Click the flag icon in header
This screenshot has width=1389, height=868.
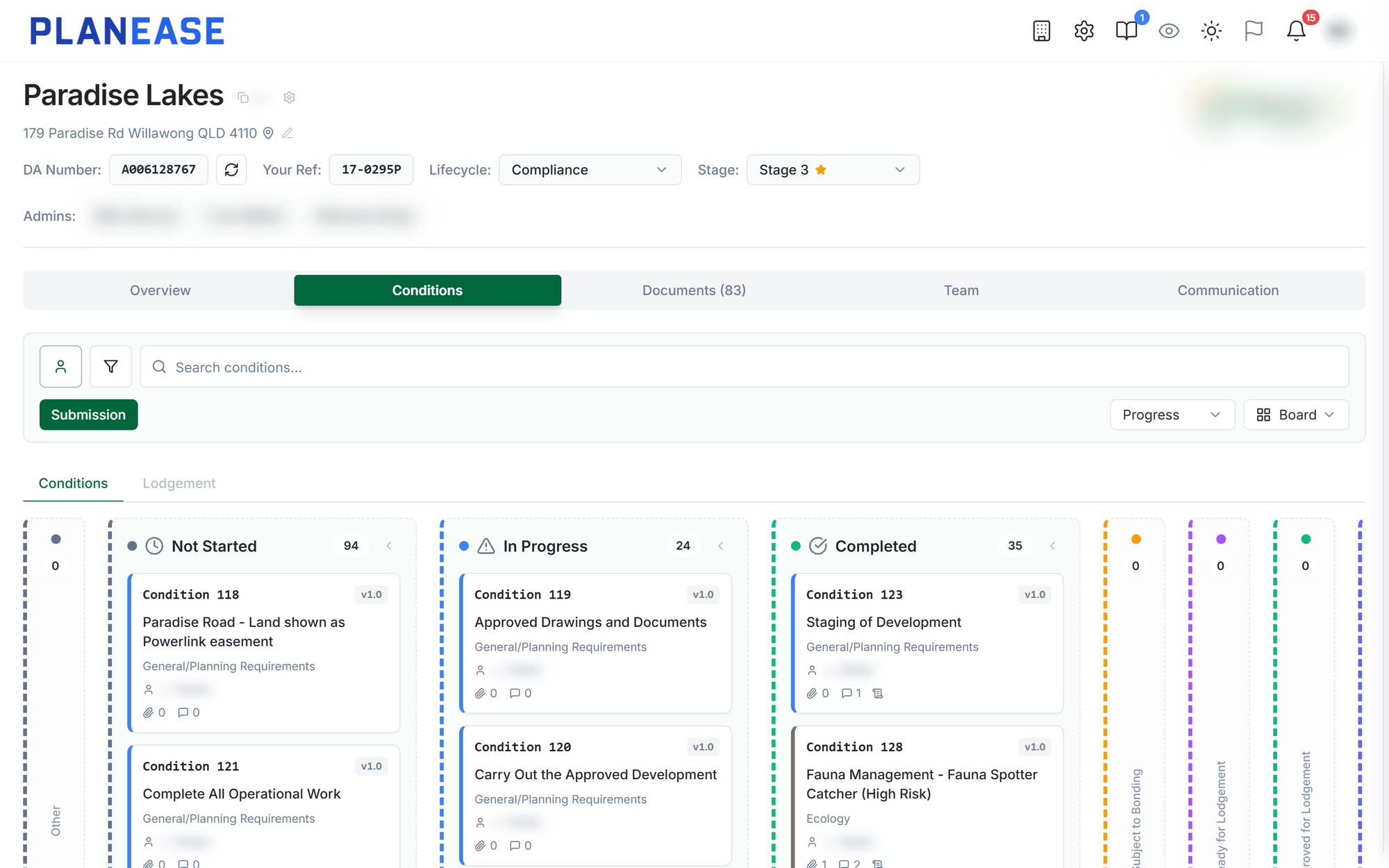1254,31
